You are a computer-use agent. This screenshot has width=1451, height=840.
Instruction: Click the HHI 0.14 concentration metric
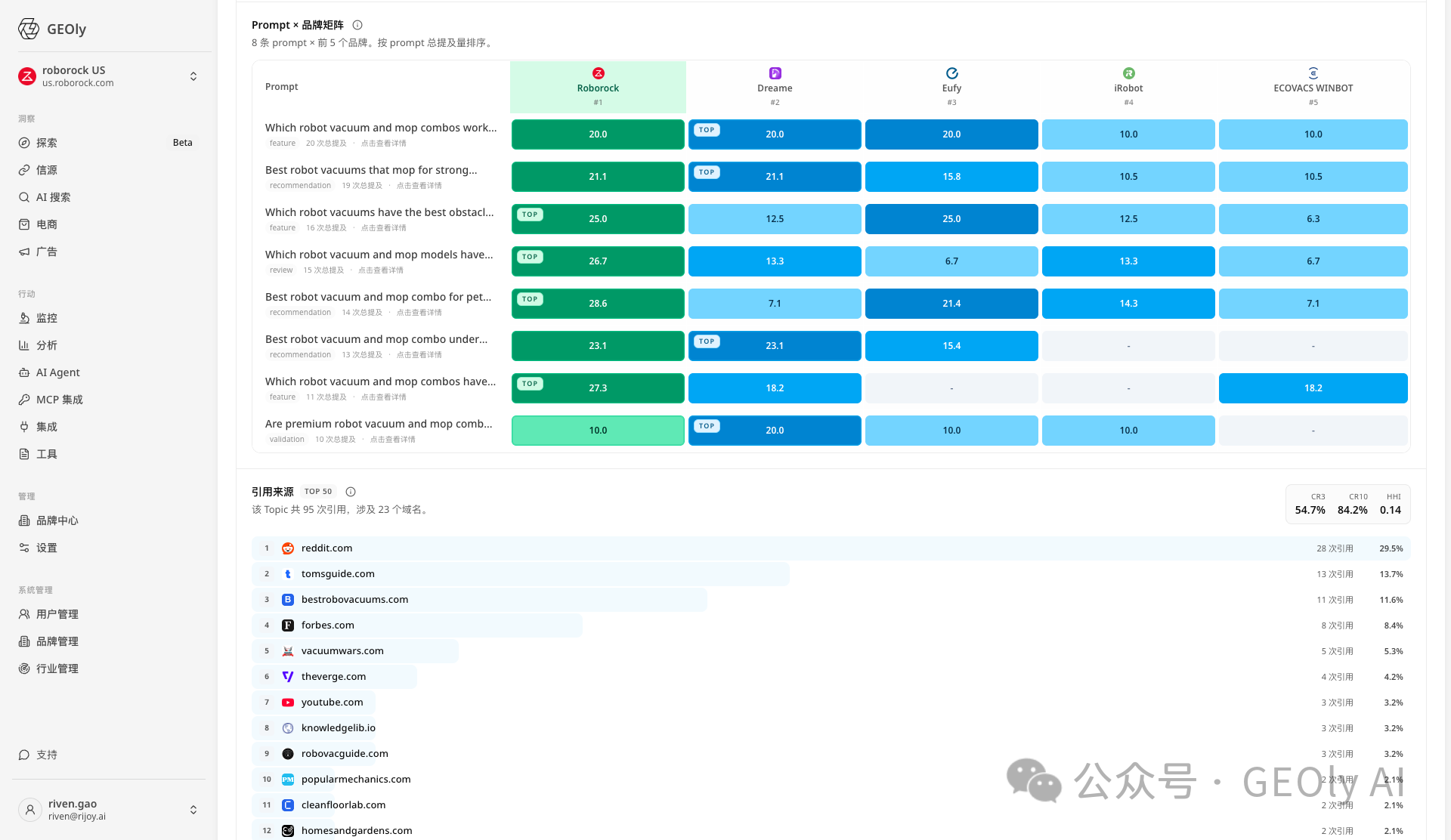(1391, 504)
